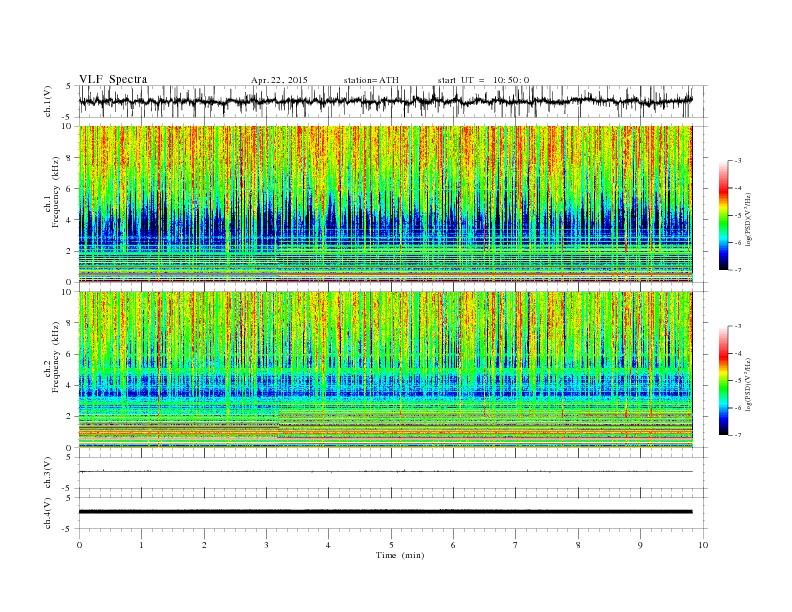This screenshot has width=792, height=612.
Task: Click the "-7" tick on ch.1 color bar
Action: click(738, 270)
